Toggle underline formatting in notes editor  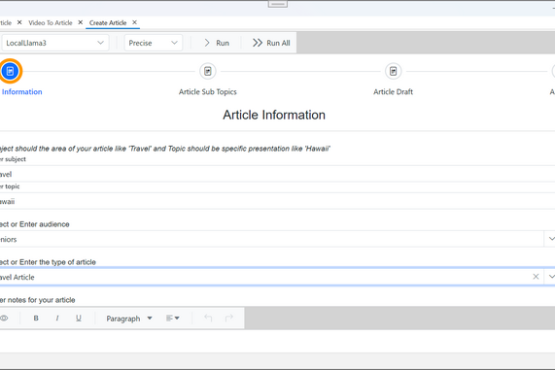pyautogui.click(x=79, y=318)
